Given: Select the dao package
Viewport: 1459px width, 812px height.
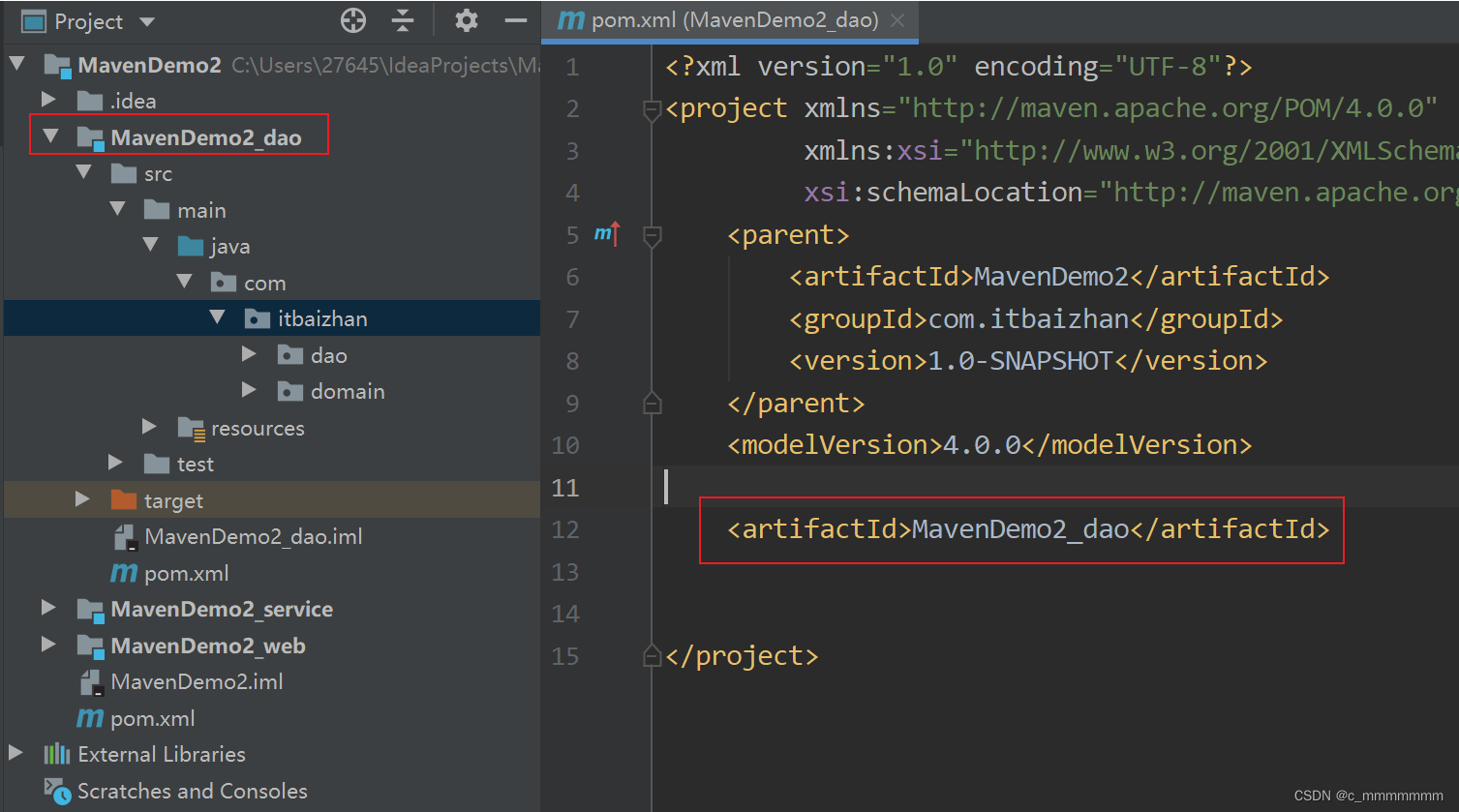Looking at the screenshot, I should tap(329, 355).
